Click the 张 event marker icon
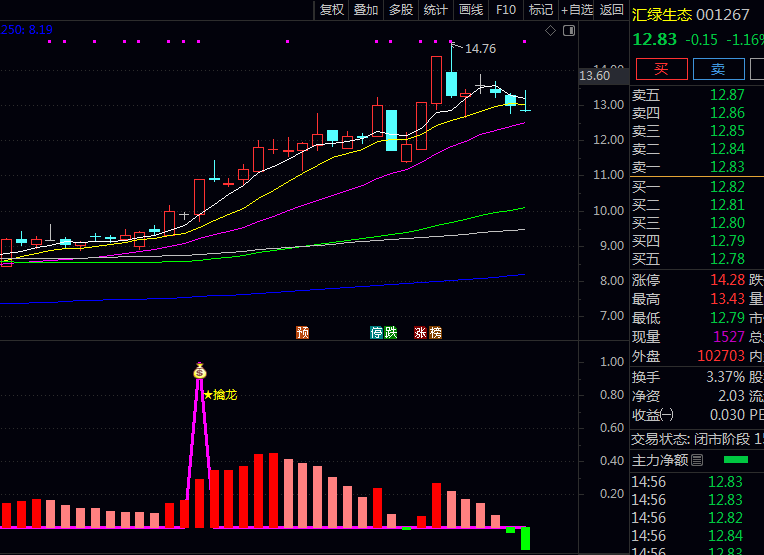 [x=421, y=332]
